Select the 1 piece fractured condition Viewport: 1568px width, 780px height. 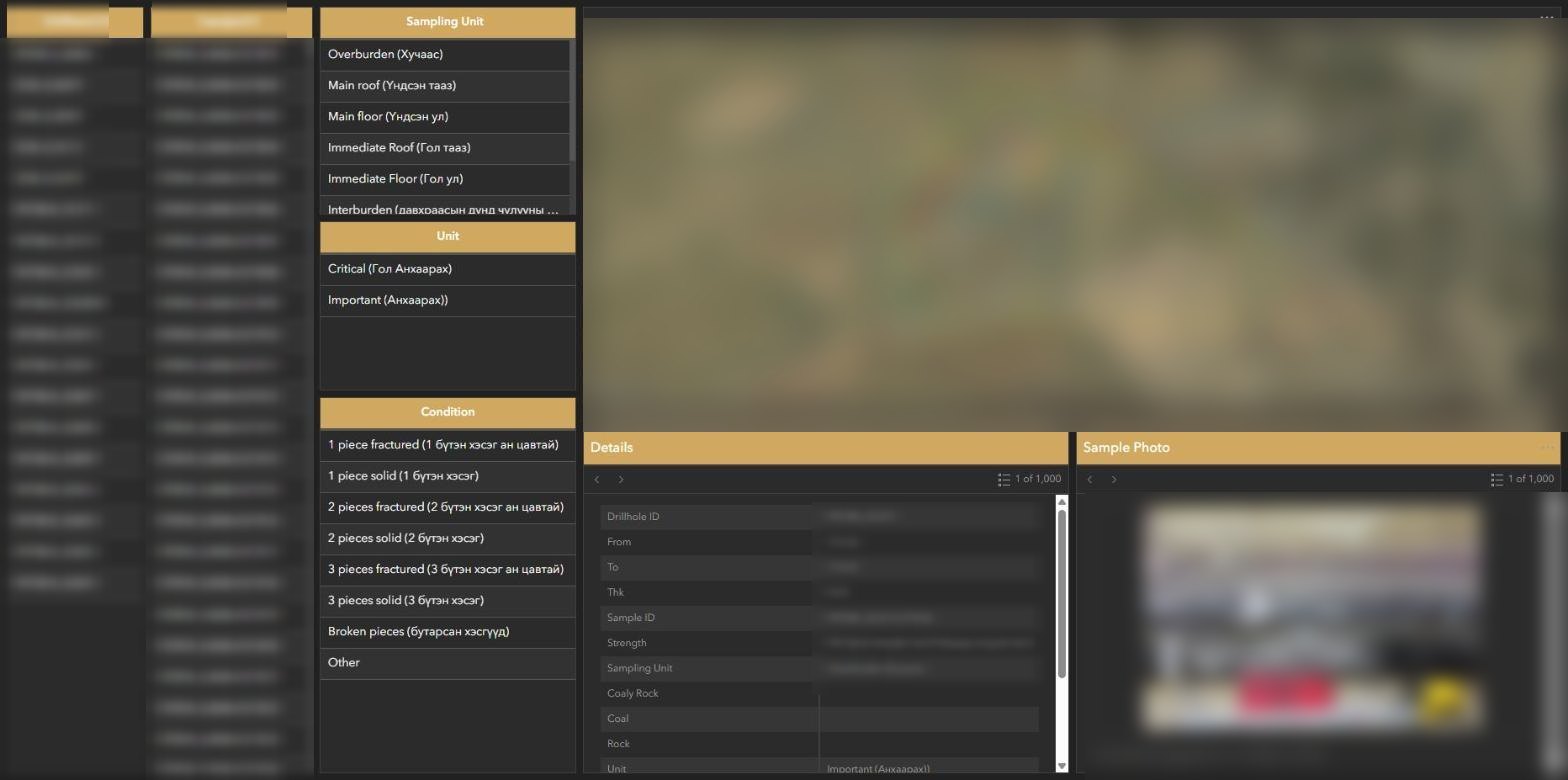[447, 445]
